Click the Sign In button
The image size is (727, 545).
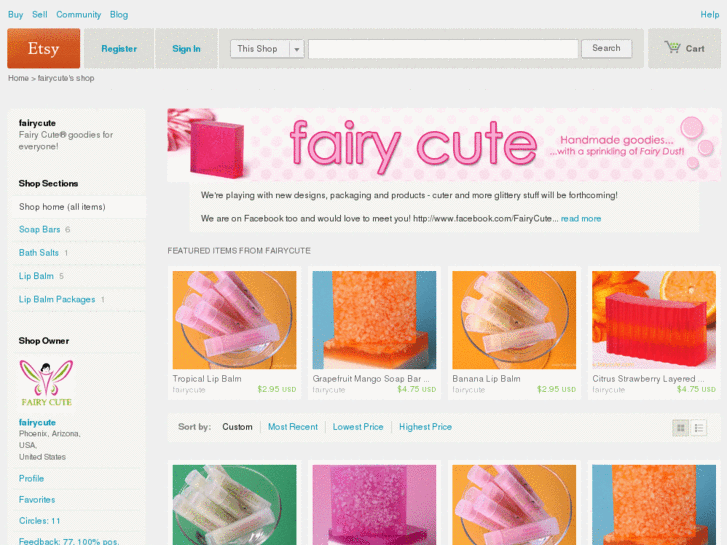[x=186, y=49]
